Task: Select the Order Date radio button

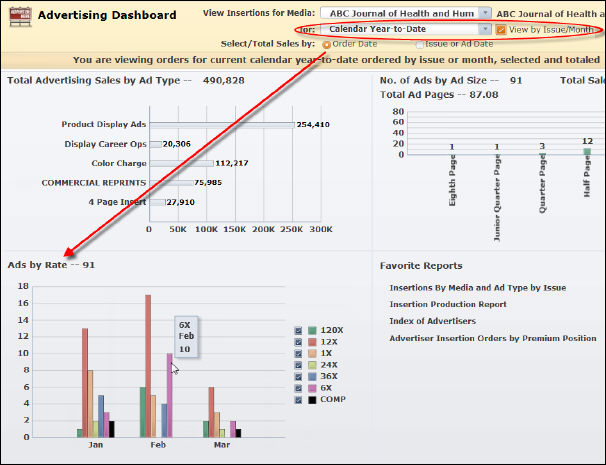Action: tap(326, 44)
